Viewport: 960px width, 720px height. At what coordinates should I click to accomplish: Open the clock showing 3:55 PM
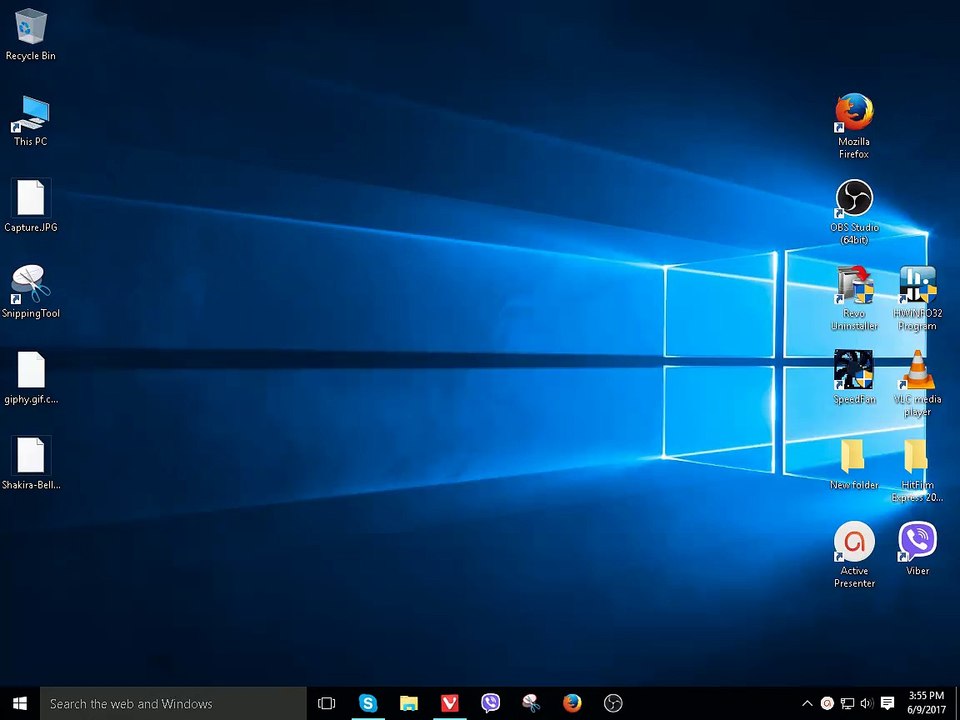tap(926, 703)
